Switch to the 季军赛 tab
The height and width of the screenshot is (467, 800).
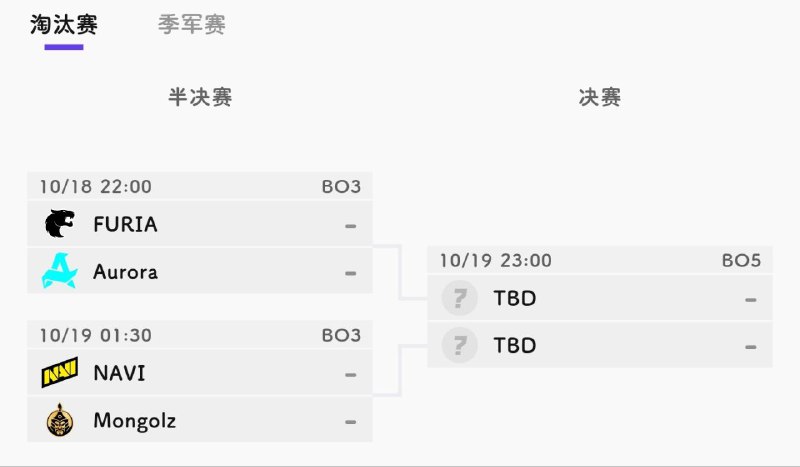[x=192, y=25]
